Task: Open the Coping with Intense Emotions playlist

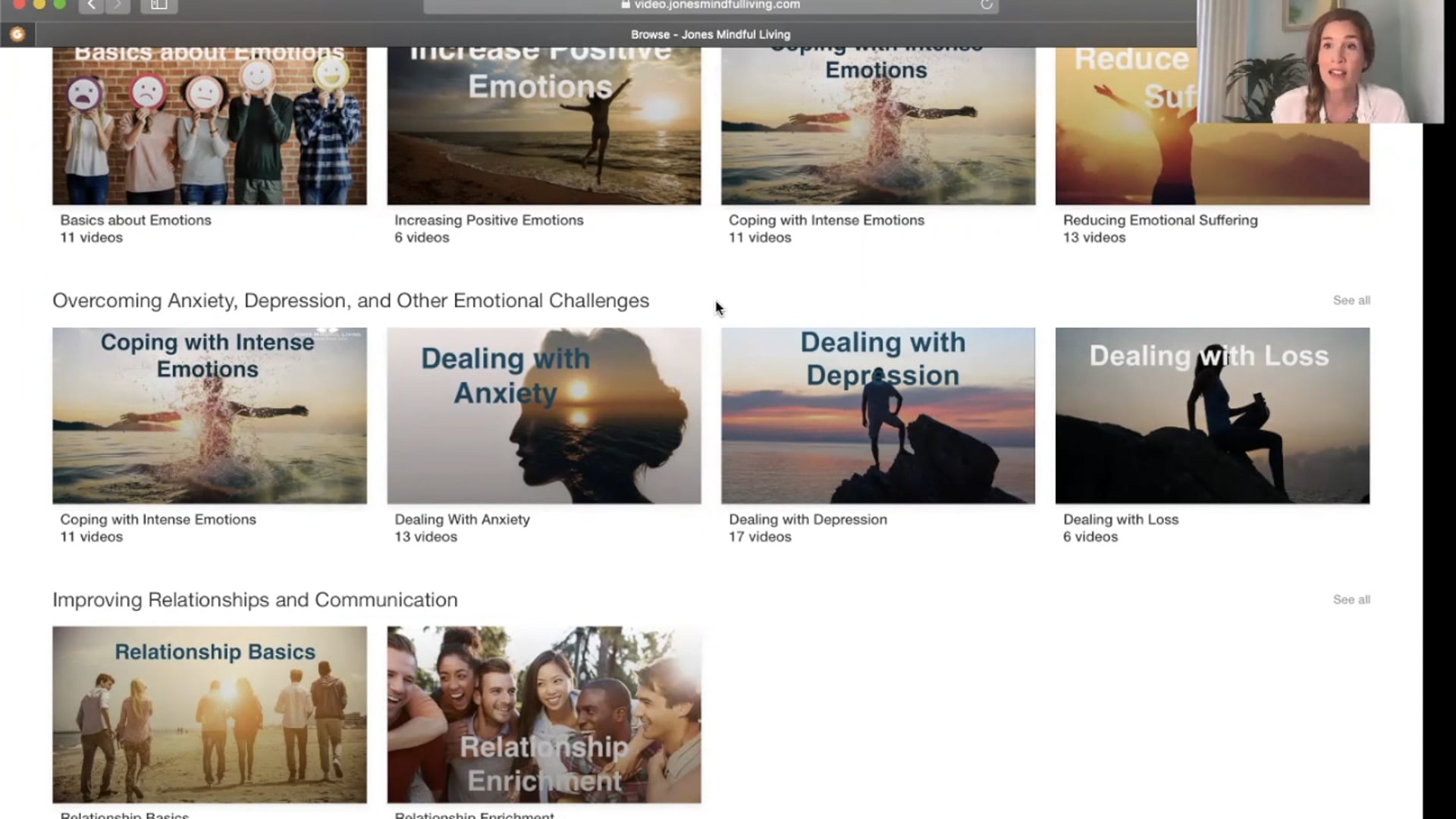Action: click(x=209, y=415)
